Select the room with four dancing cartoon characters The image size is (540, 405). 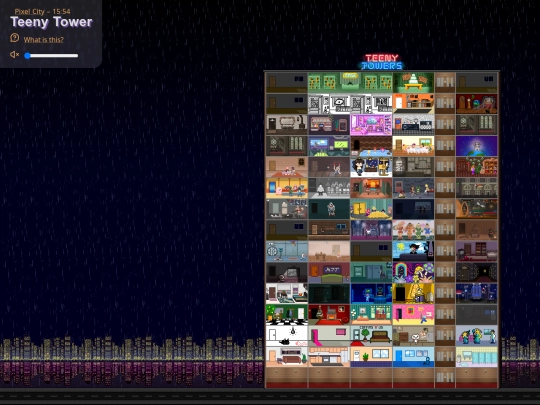point(413,230)
